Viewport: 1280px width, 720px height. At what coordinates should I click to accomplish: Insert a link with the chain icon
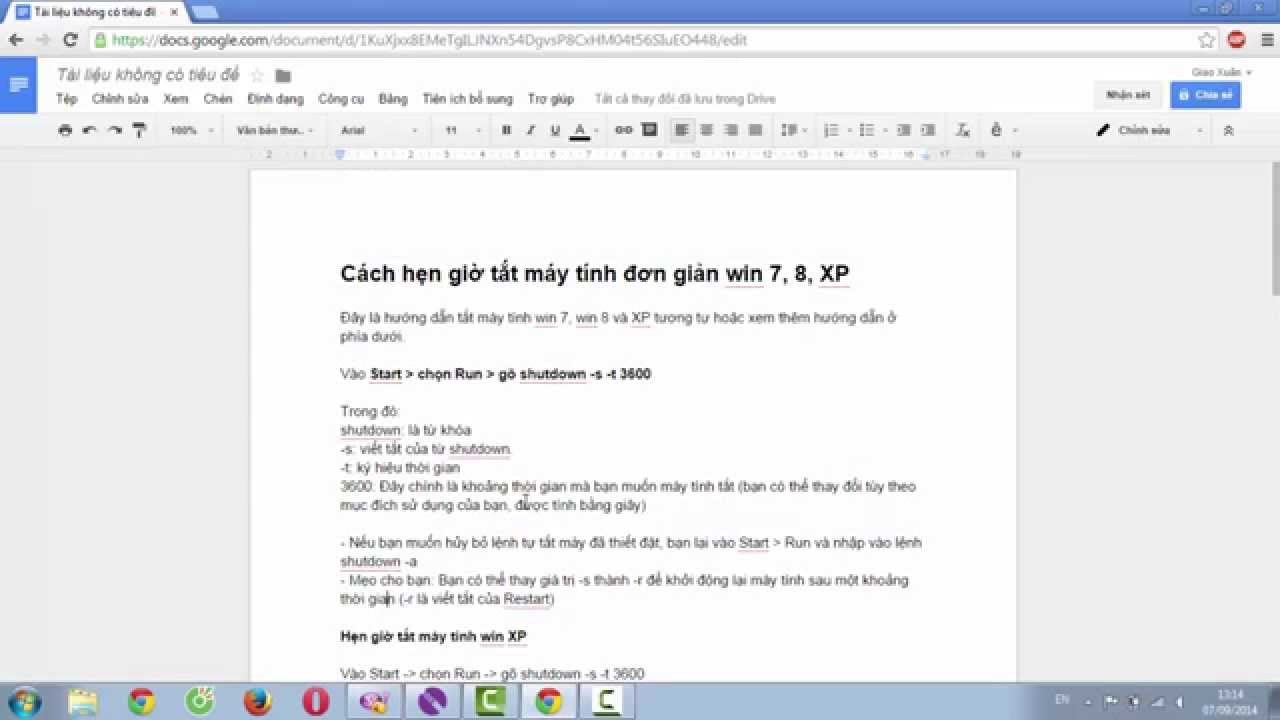[624, 130]
